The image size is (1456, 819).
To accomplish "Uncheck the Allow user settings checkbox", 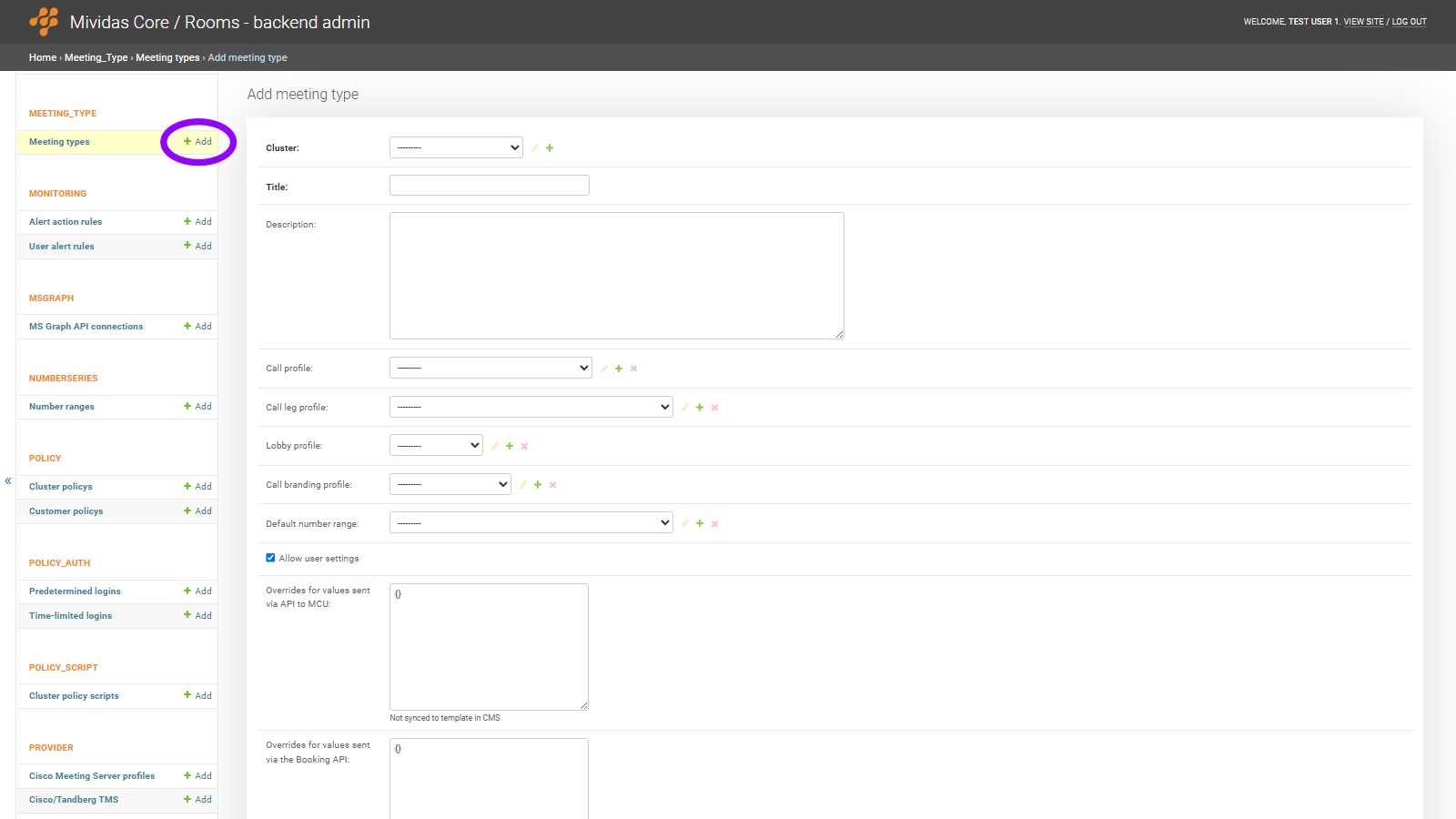I will tap(270, 558).
